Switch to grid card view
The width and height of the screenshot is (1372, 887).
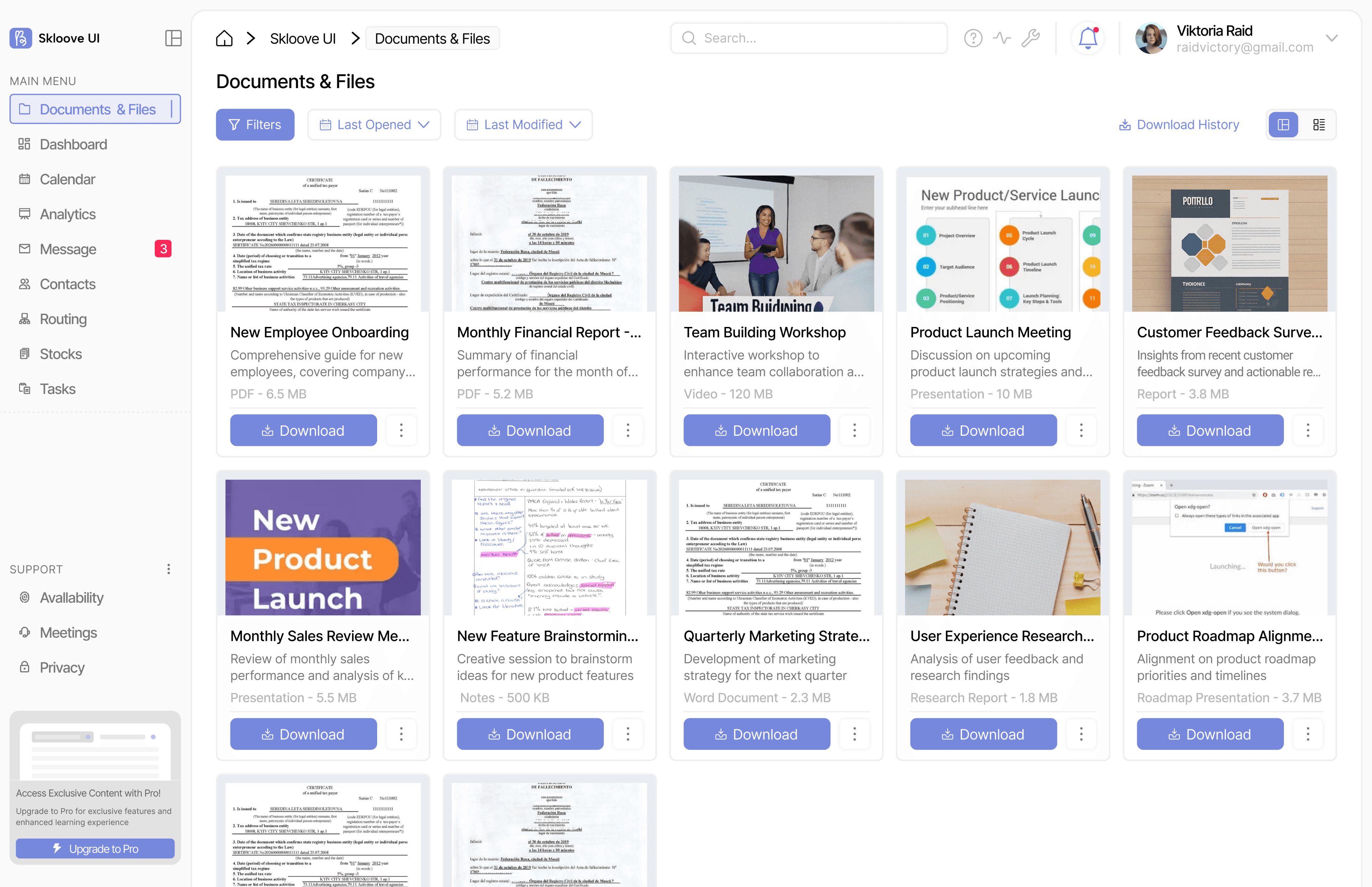pos(1283,124)
